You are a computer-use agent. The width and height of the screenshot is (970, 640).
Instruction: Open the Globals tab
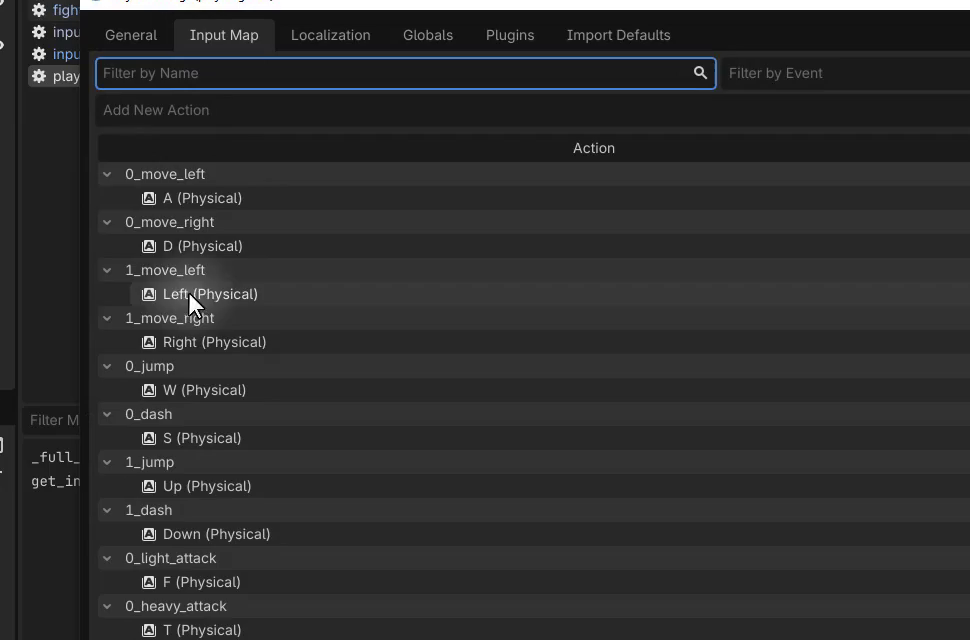tap(428, 35)
